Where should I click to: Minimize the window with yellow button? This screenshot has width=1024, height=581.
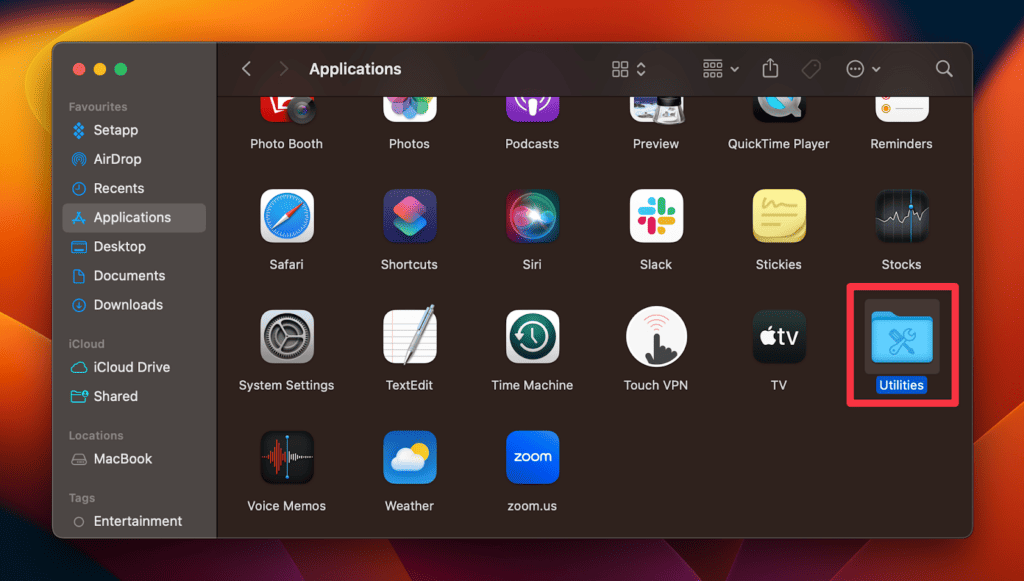[x=100, y=69]
